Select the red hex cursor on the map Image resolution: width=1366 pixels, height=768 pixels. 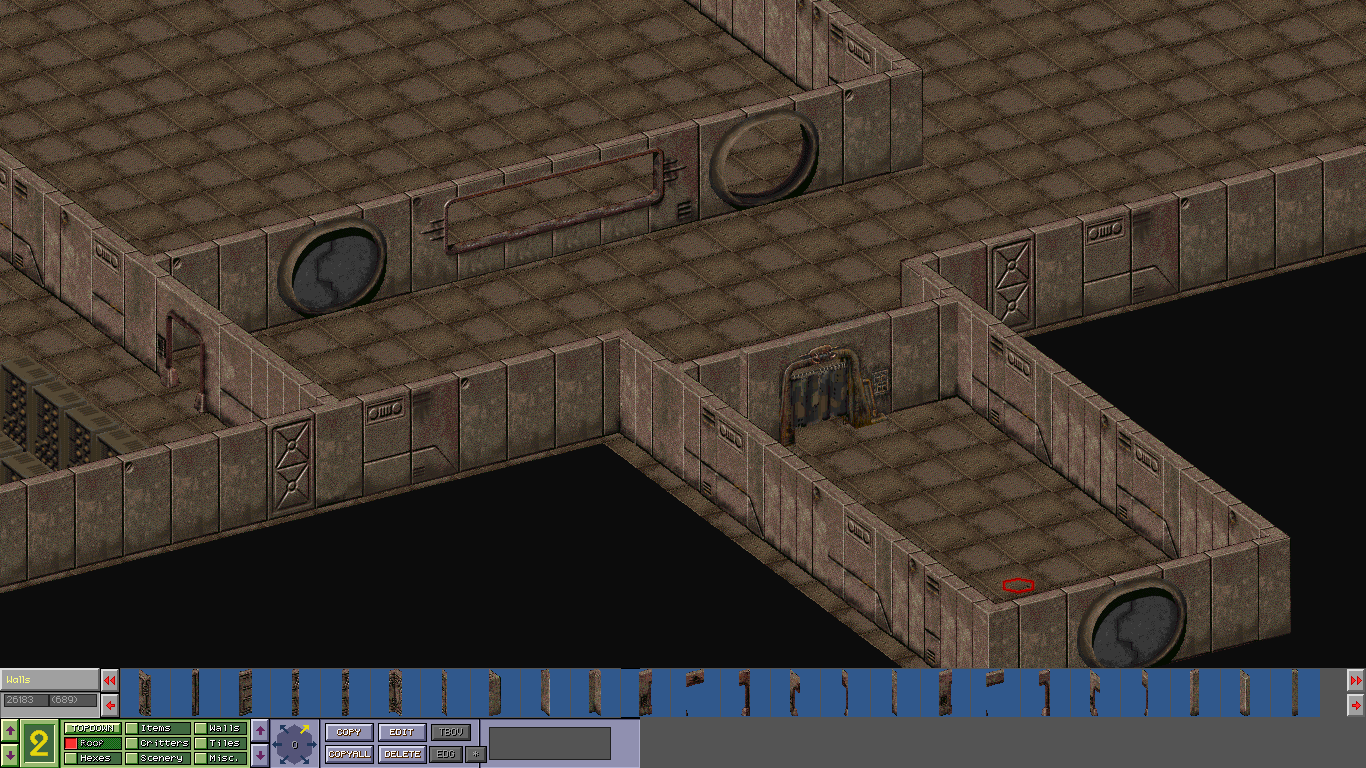(x=1018, y=585)
